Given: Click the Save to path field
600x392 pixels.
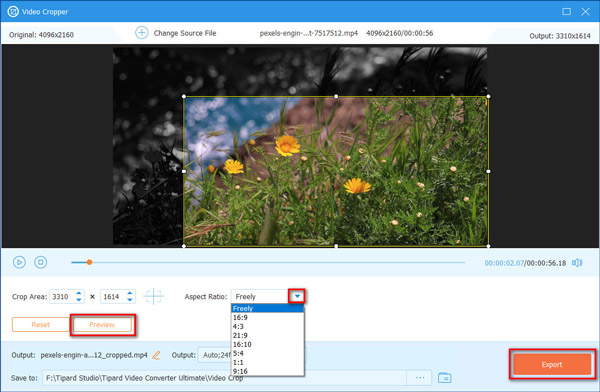Looking at the screenshot, I should 224,378.
